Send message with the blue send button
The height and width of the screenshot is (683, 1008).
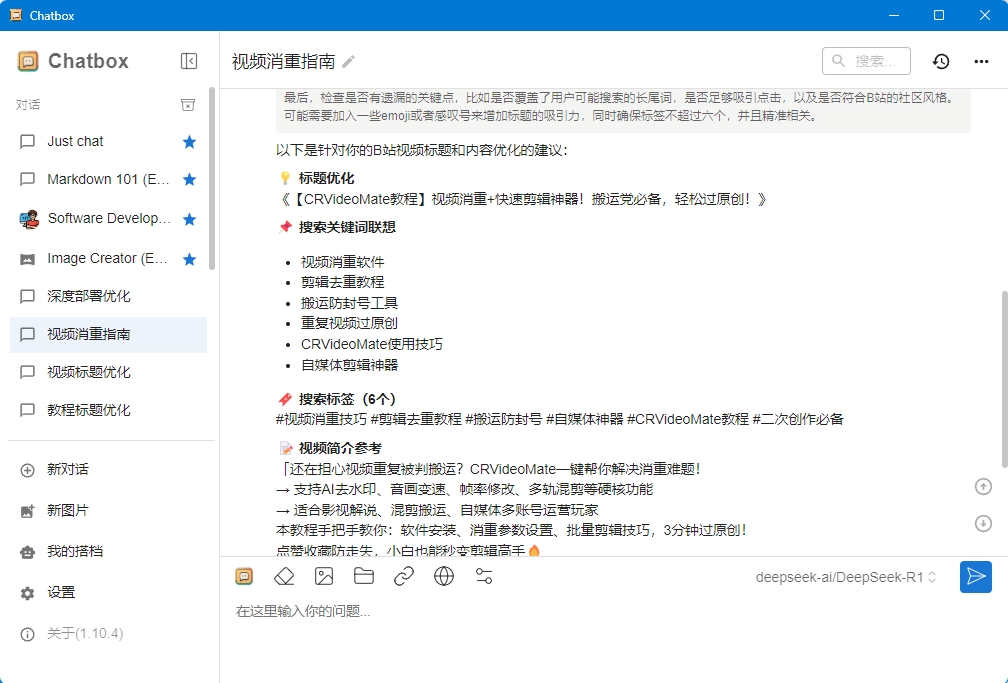976,577
